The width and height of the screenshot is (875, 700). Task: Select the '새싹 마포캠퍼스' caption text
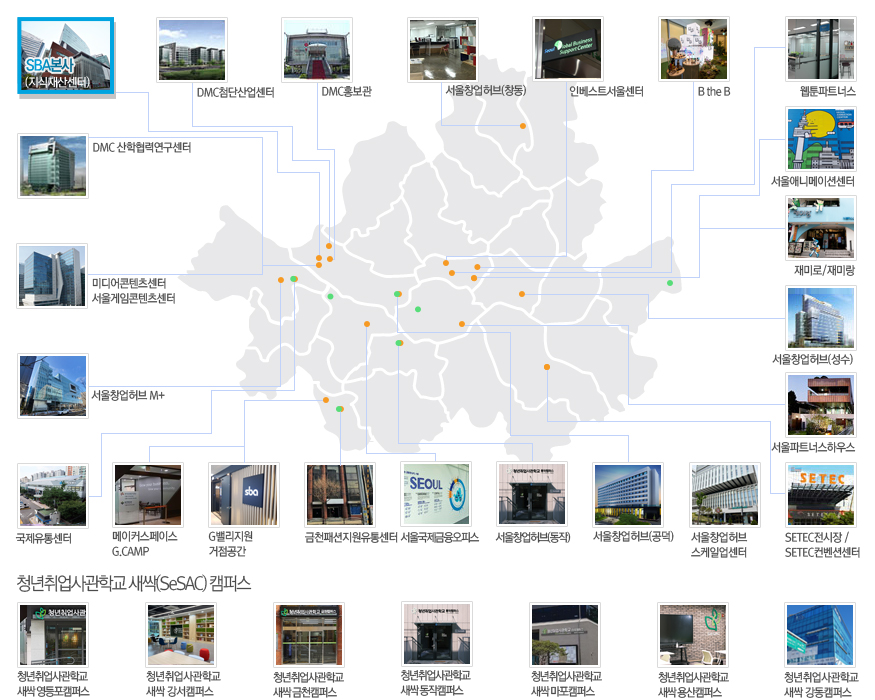click(562, 691)
